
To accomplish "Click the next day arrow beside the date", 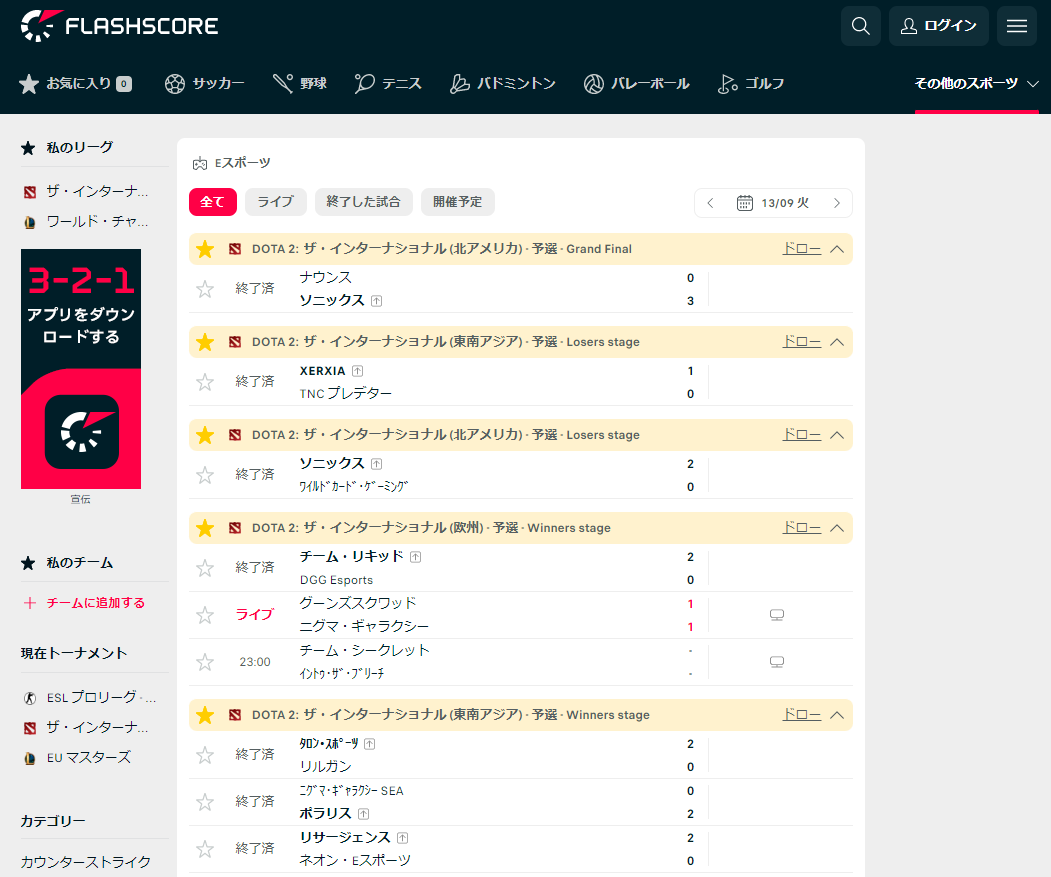I will [837, 202].
